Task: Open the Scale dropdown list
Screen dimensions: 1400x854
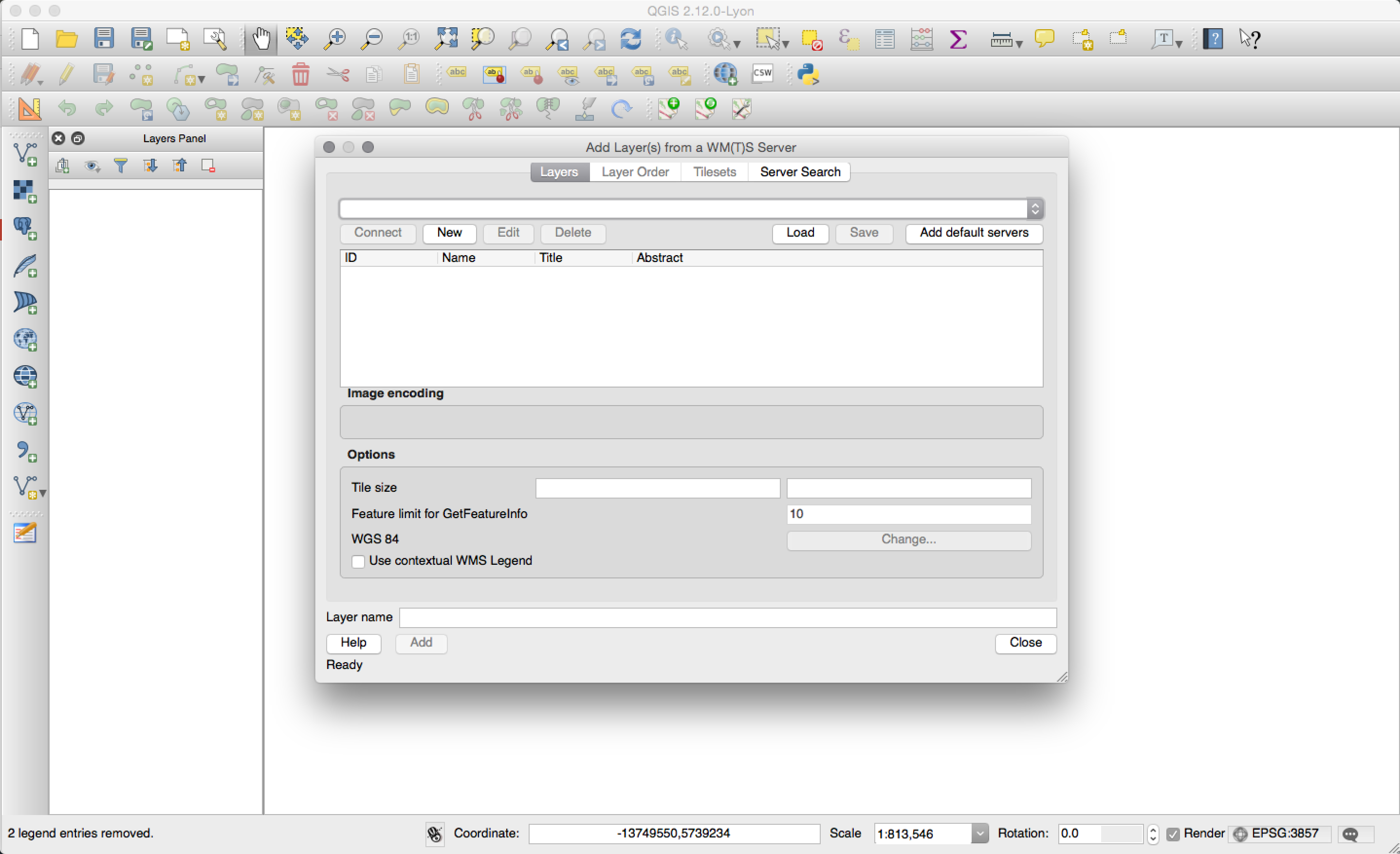Action: tap(979, 834)
